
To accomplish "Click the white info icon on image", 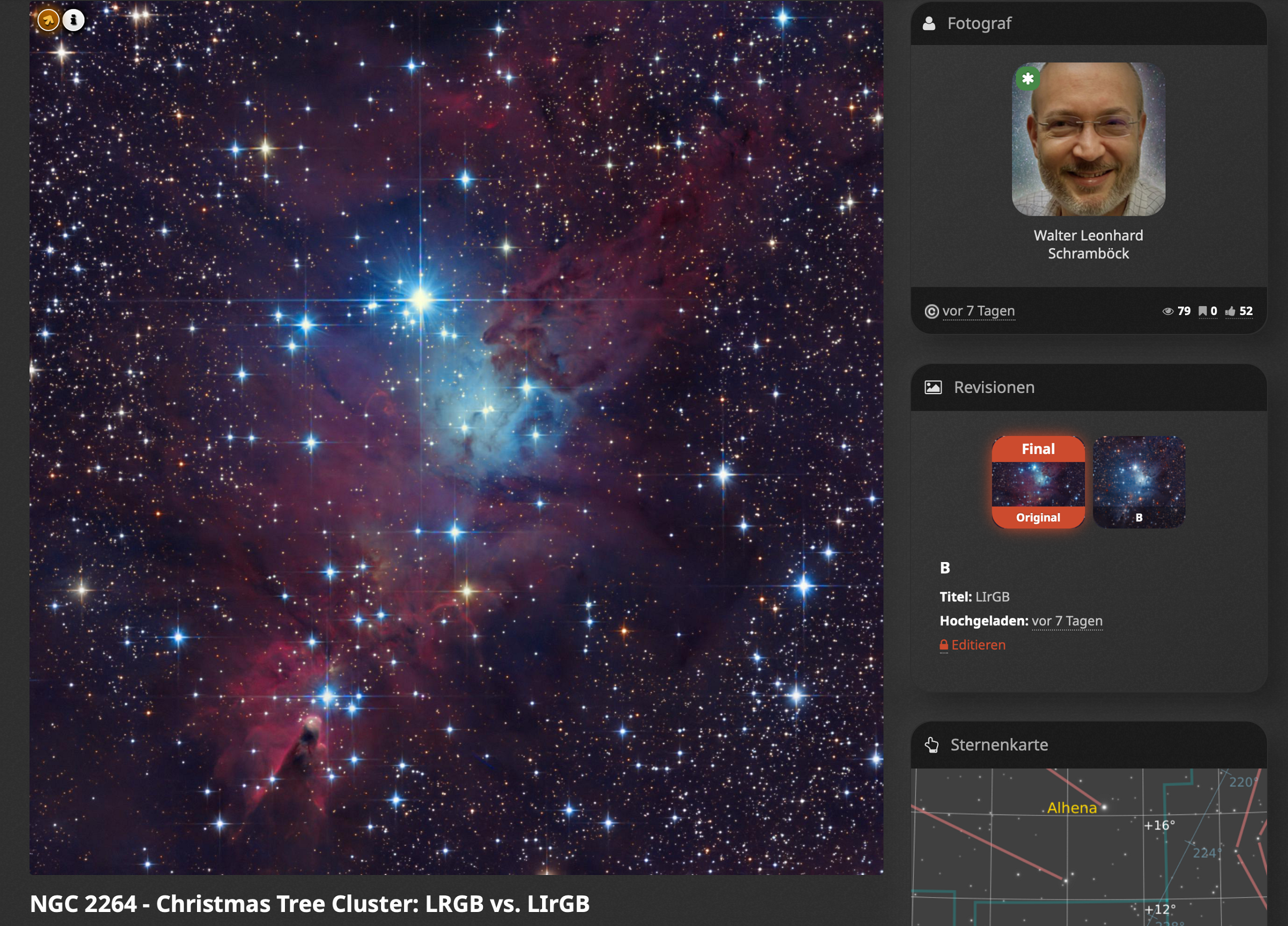I will [x=74, y=20].
